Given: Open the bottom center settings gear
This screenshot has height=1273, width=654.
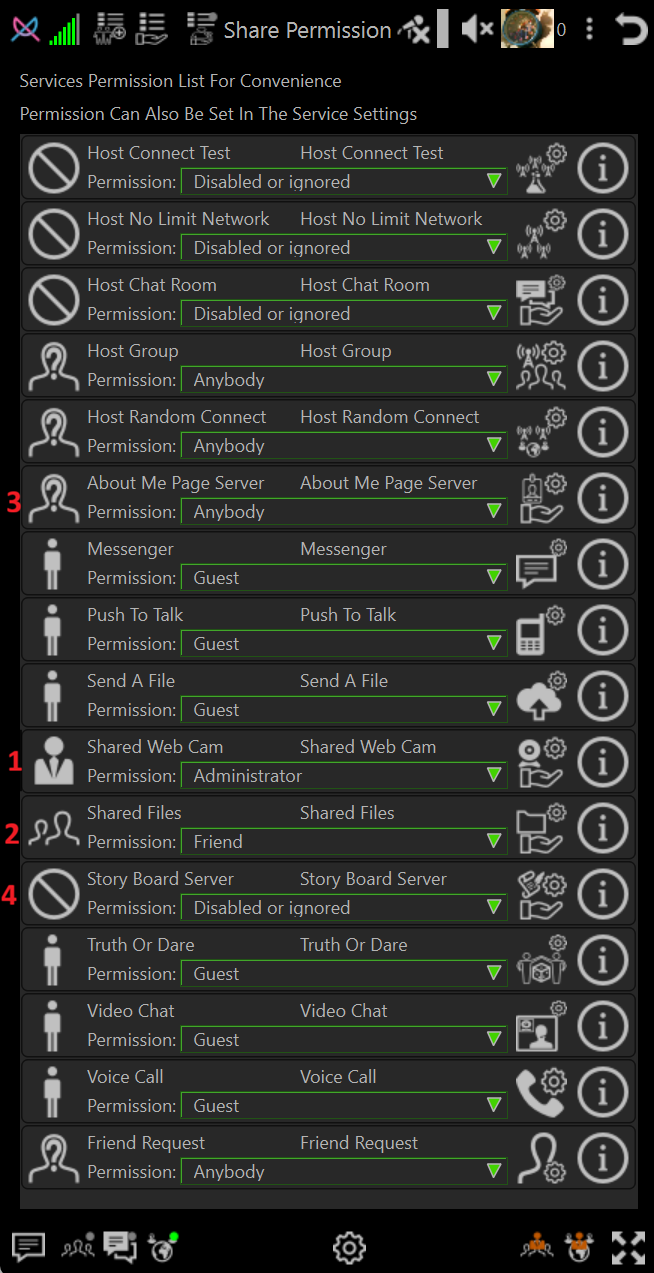Looking at the screenshot, I should 349,1247.
